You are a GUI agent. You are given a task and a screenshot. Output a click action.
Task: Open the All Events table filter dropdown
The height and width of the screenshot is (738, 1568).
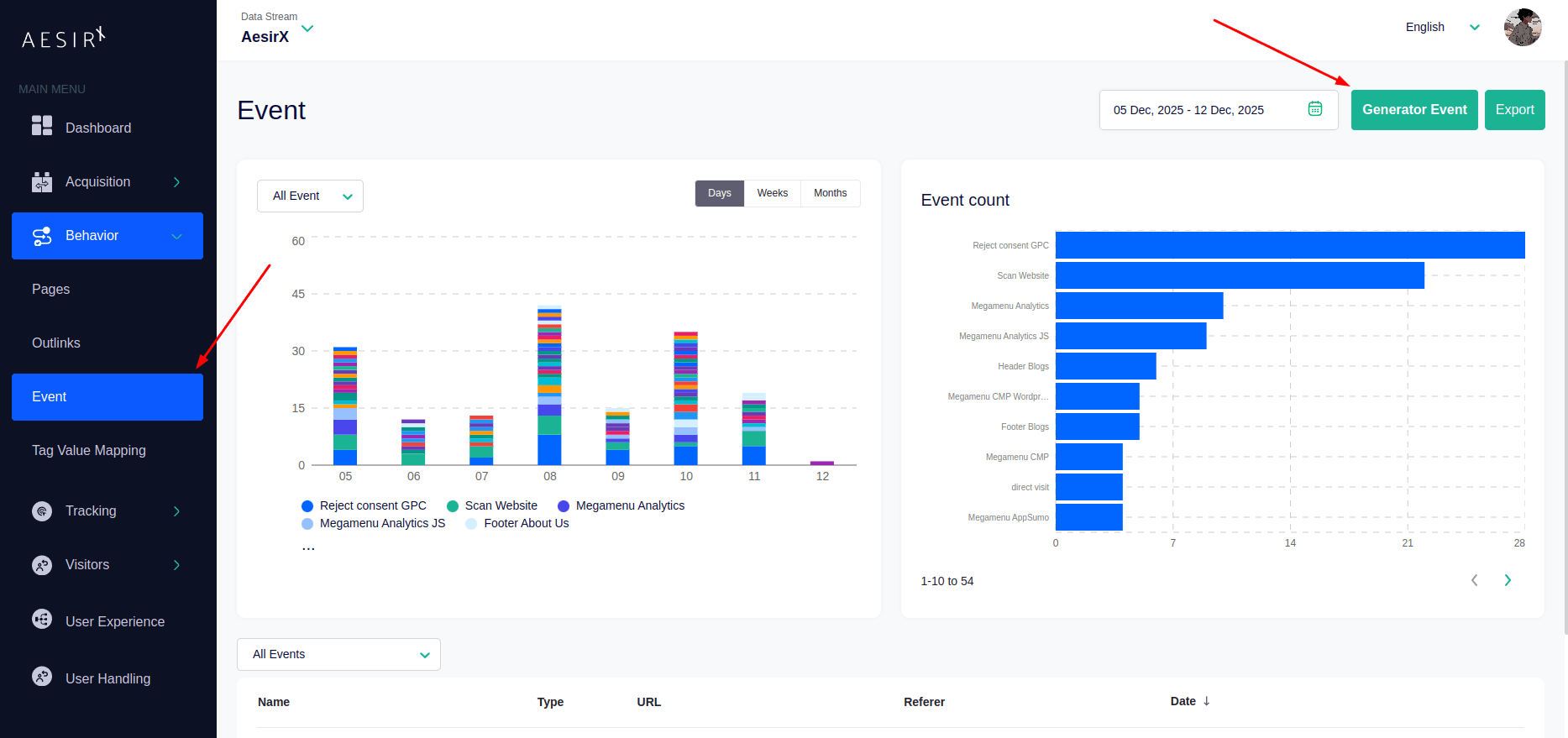click(x=338, y=655)
